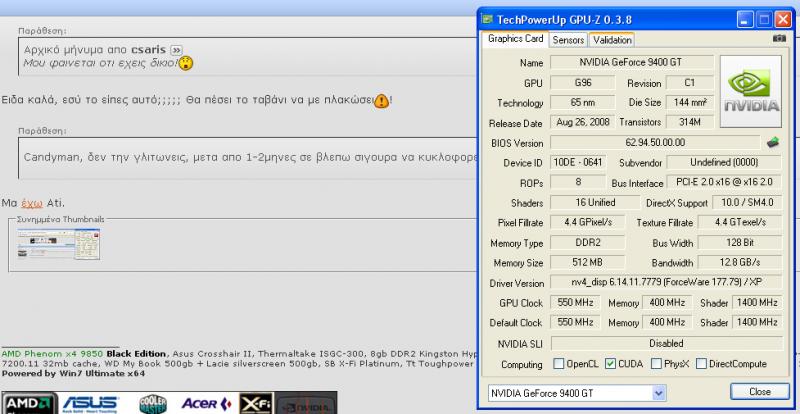Click the Default Clock Shader value 1400 MHz
The height and width of the screenshot is (414, 800).
pos(757,322)
